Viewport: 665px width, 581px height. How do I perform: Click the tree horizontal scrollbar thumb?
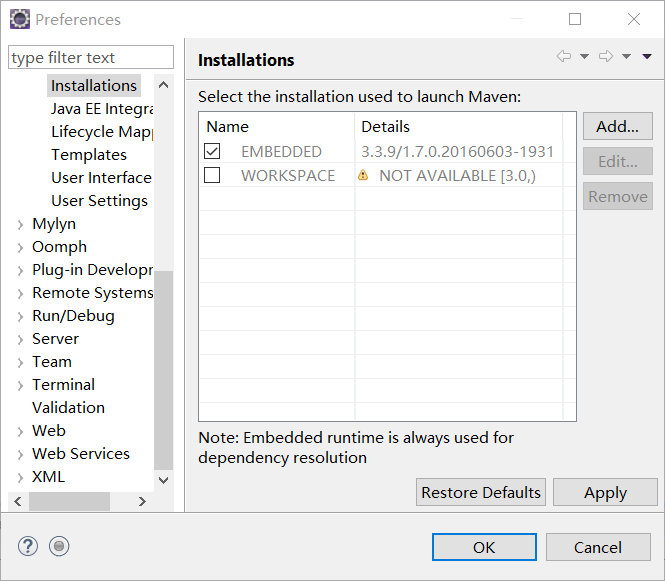[x=69, y=501]
